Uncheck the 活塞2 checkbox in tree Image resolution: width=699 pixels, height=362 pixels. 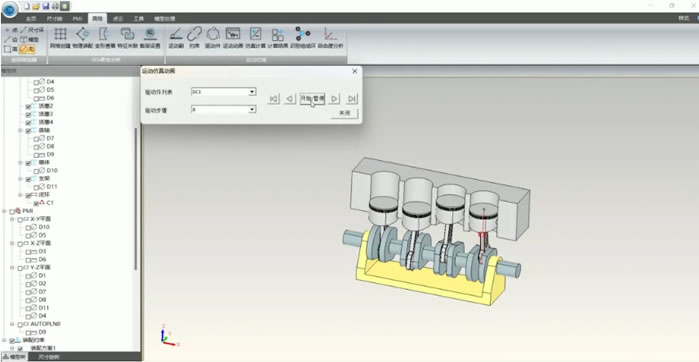pyautogui.click(x=29, y=107)
